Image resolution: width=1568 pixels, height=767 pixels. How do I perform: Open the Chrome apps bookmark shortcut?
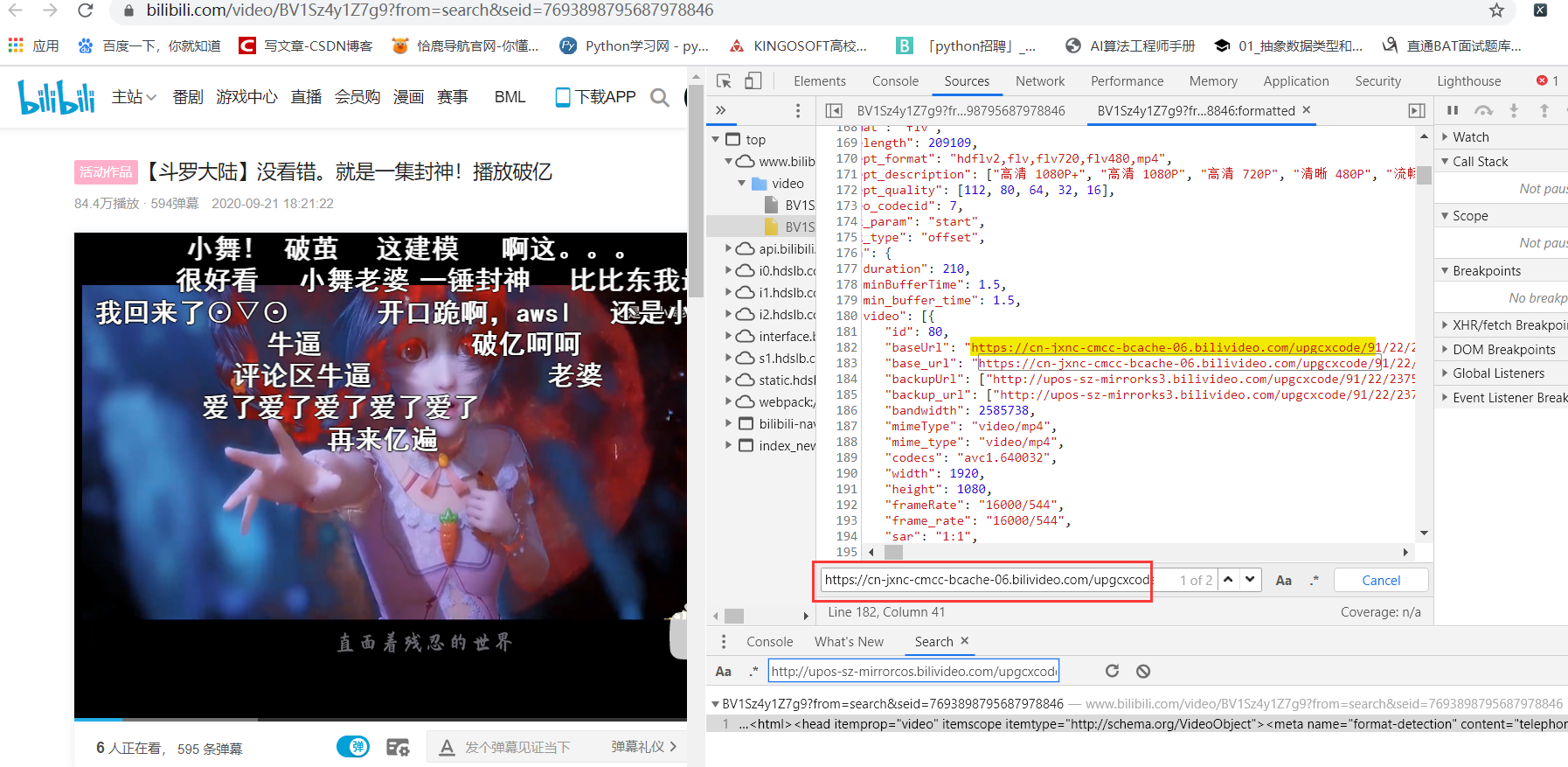[x=33, y=45]
